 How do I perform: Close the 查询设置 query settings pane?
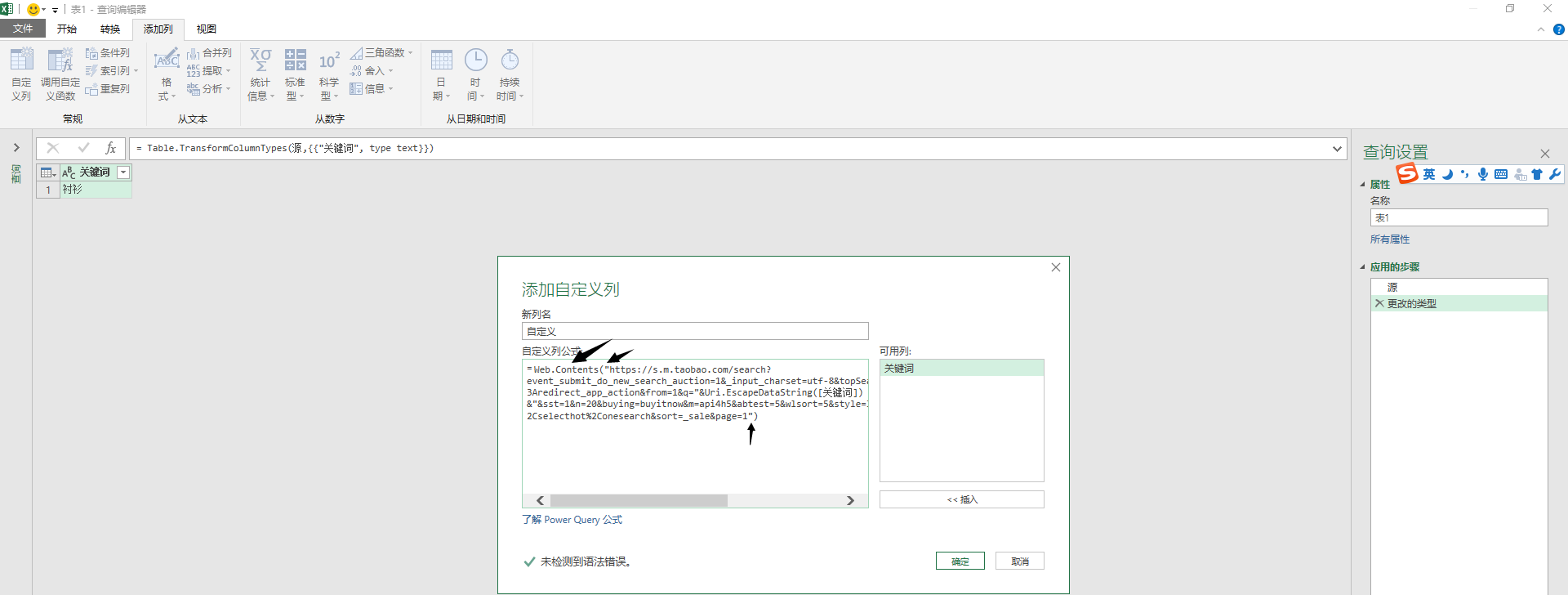pyautogui.click(x=1545, y=154)
